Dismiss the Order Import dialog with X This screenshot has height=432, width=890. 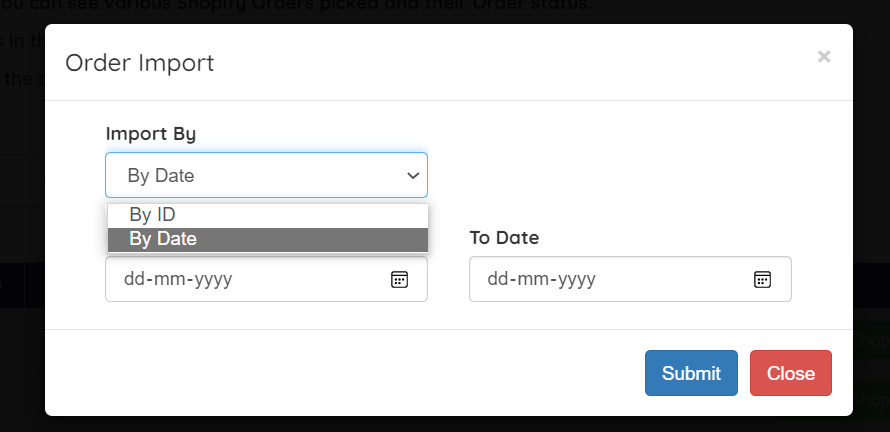point(823,57)
